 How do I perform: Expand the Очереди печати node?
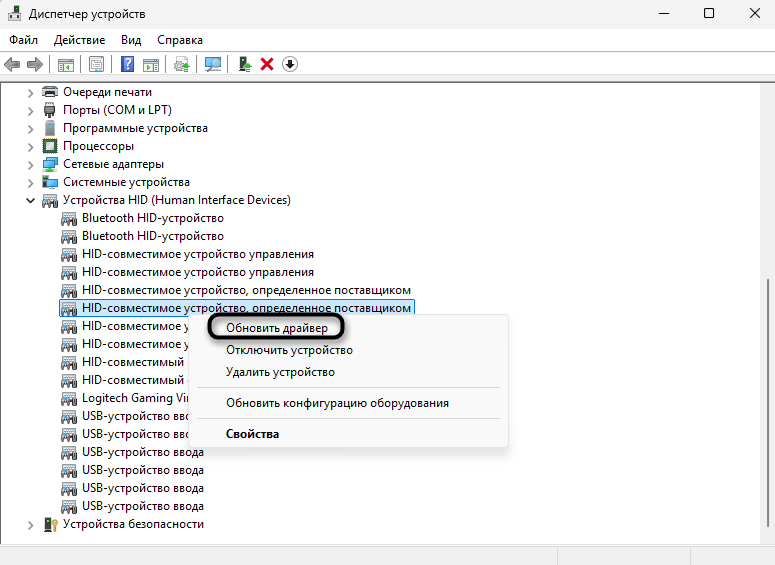pyautogui.click(x=31, y=92)
